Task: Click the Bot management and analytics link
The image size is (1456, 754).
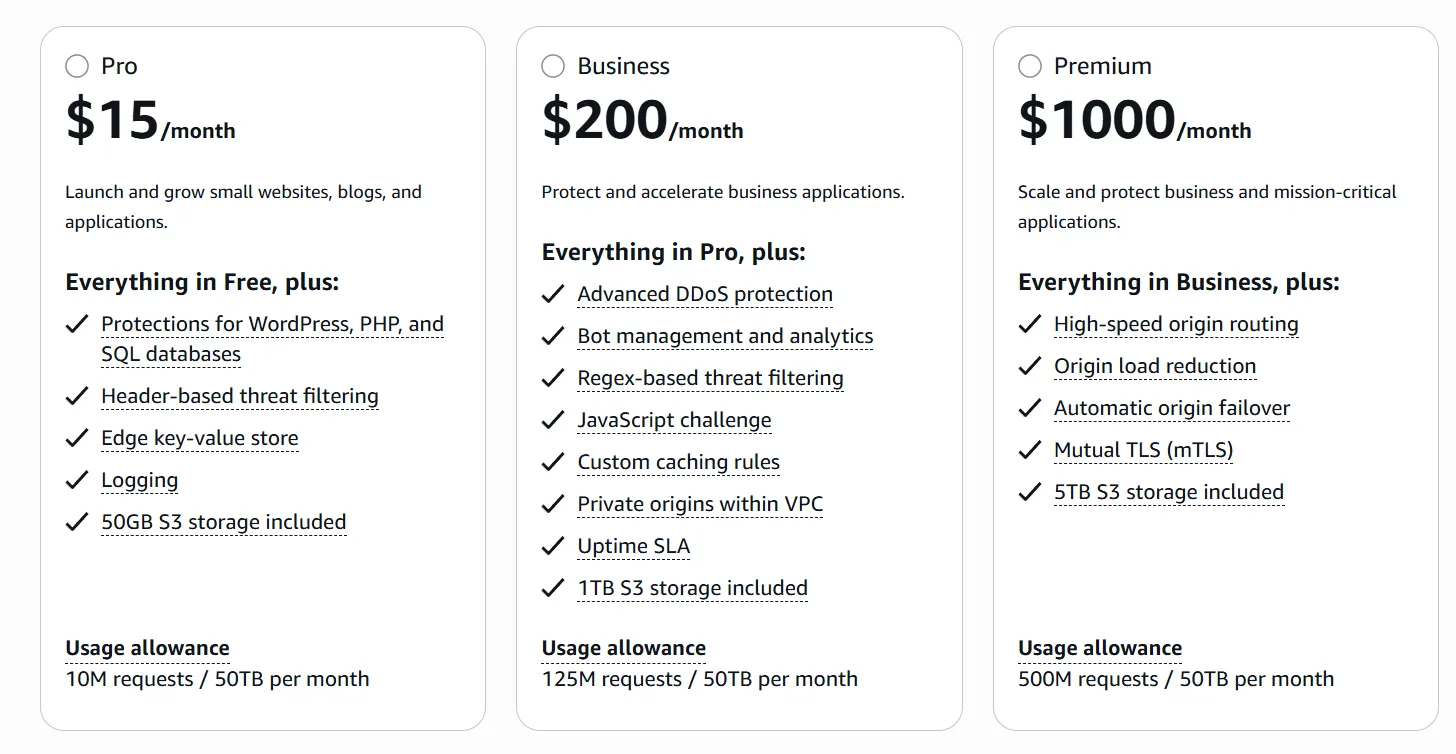Action: click(x=725, y=336)
